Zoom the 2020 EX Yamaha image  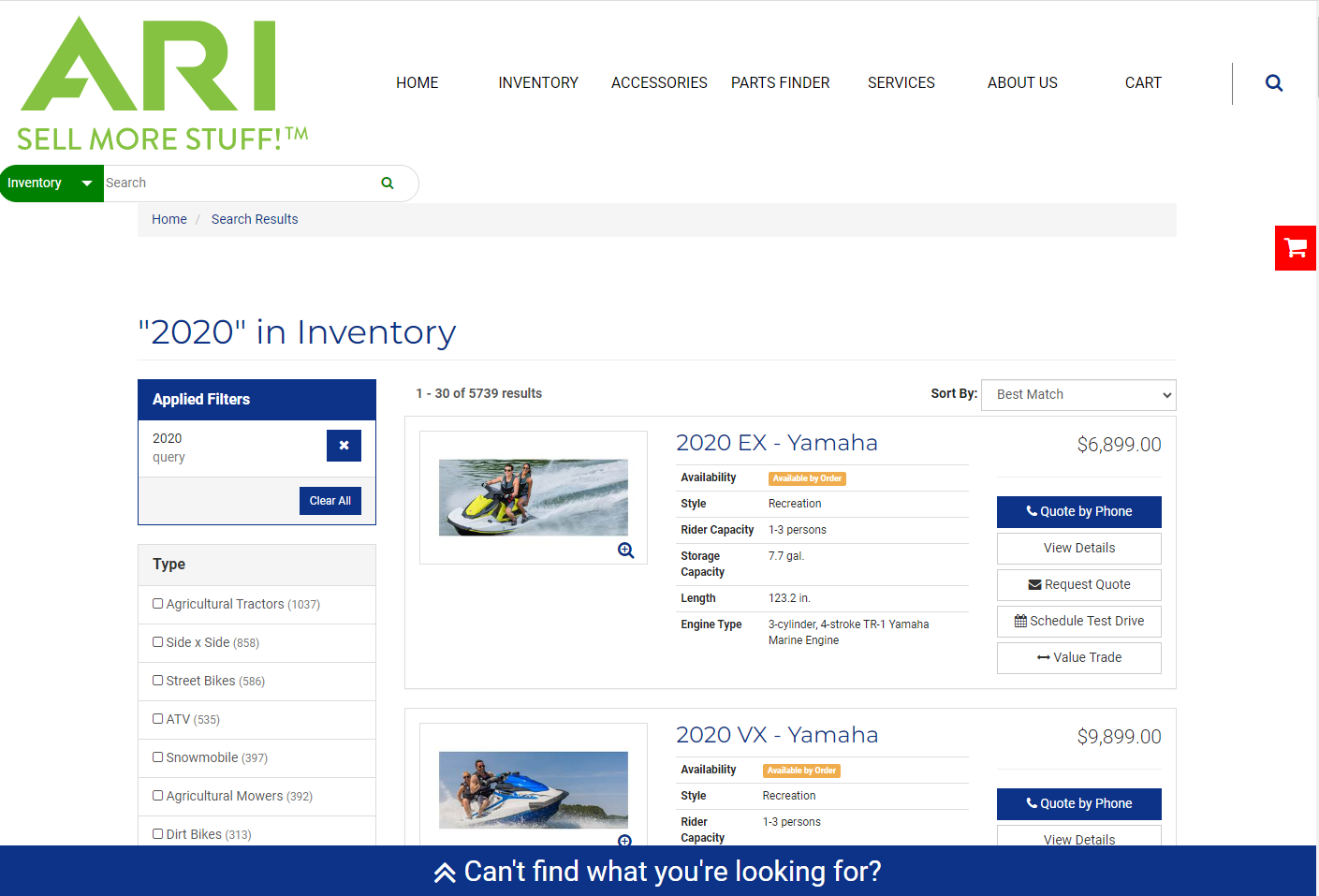tap(626, 551)
